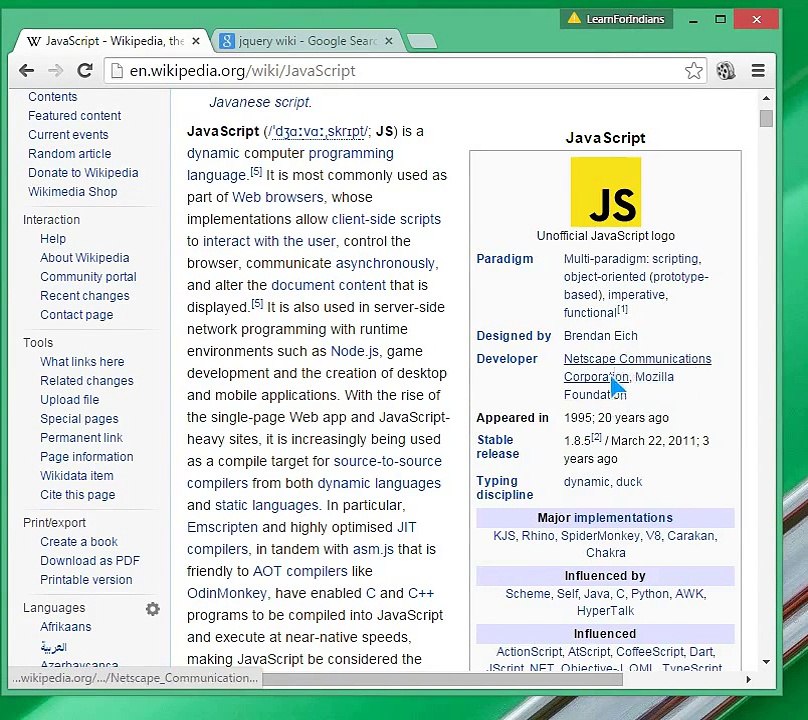Click the vertical scrollbar down arrow
Image resolution: width=808 pixels, height=720 pixels.
click(x=766, y=662)
